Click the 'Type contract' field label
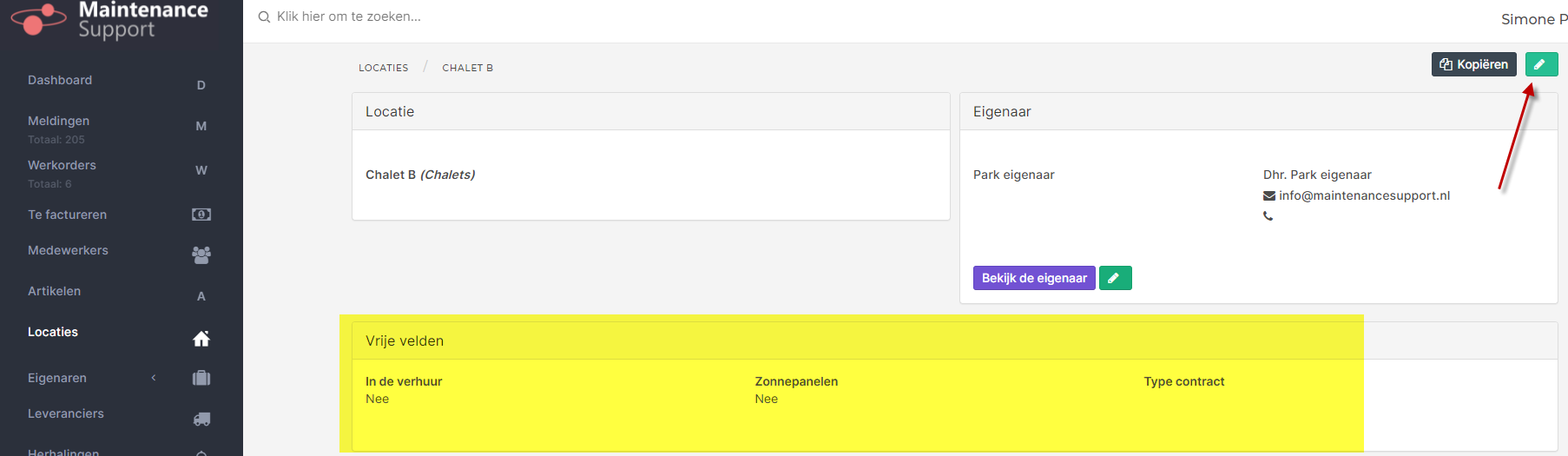Screen dimensions: 1568x456 point(1184,381)
